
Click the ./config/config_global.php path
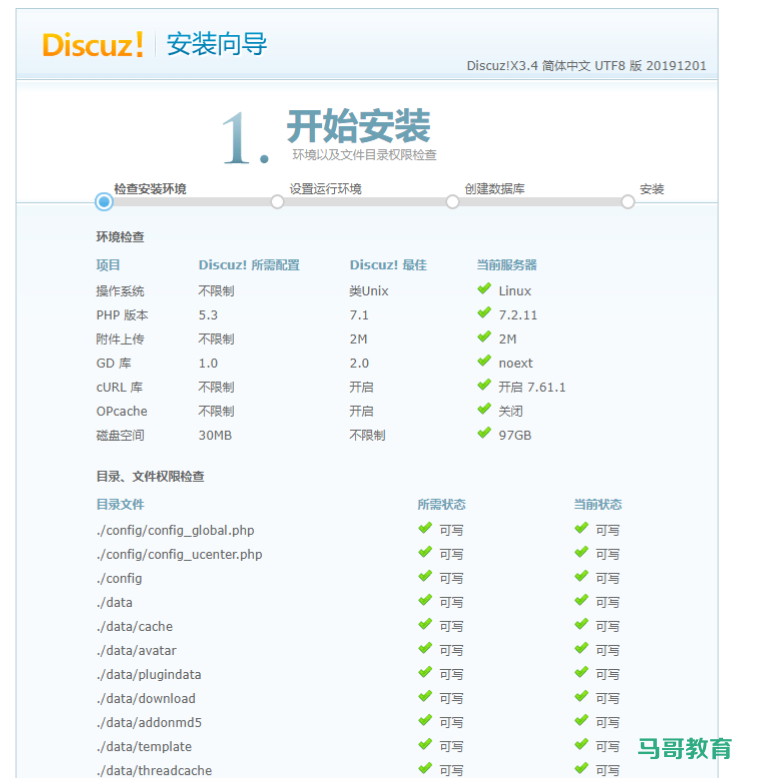click(x=175, y=530)
